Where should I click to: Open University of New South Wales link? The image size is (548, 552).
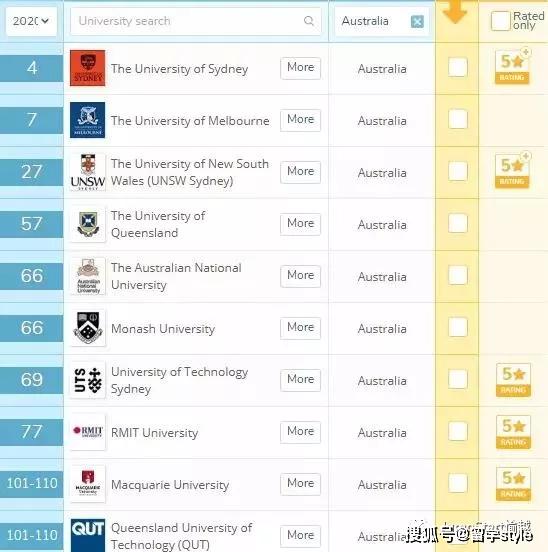tap(190, 172)
